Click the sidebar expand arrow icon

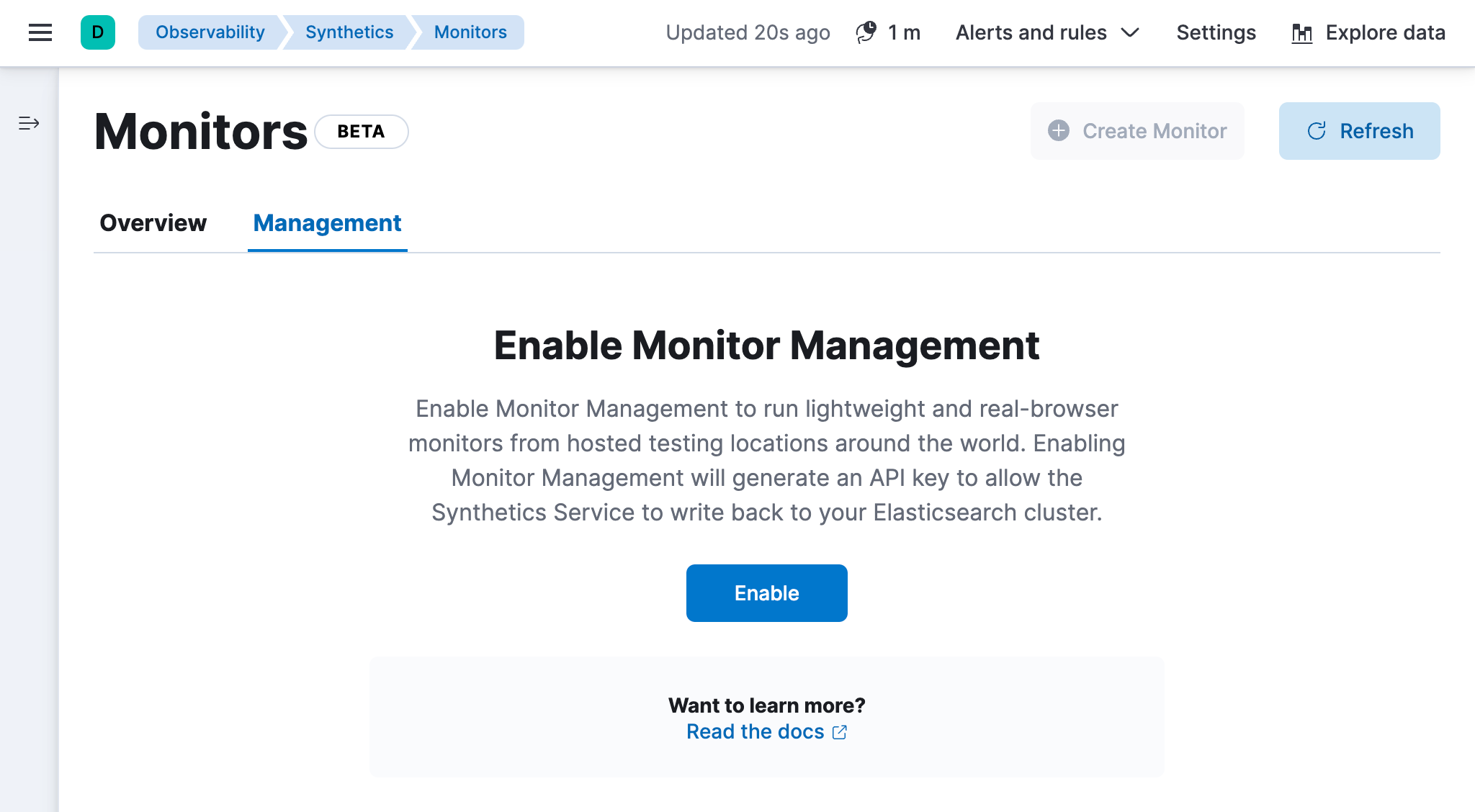[28, 123]
